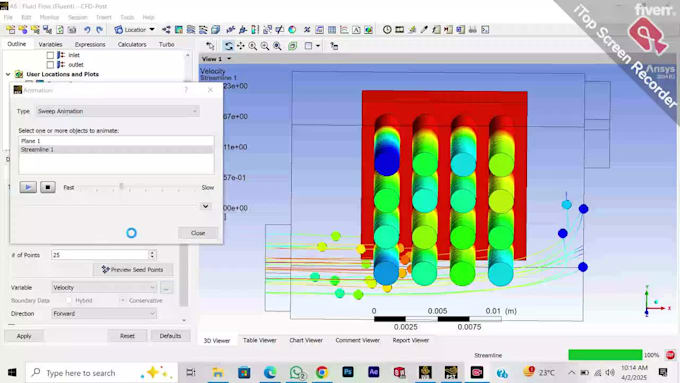
Task: Open the Report Viewer tab
Action: point(411,340)
